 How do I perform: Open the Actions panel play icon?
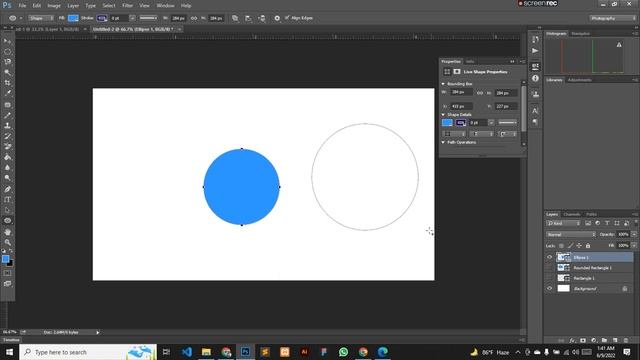tap(535, 51)
